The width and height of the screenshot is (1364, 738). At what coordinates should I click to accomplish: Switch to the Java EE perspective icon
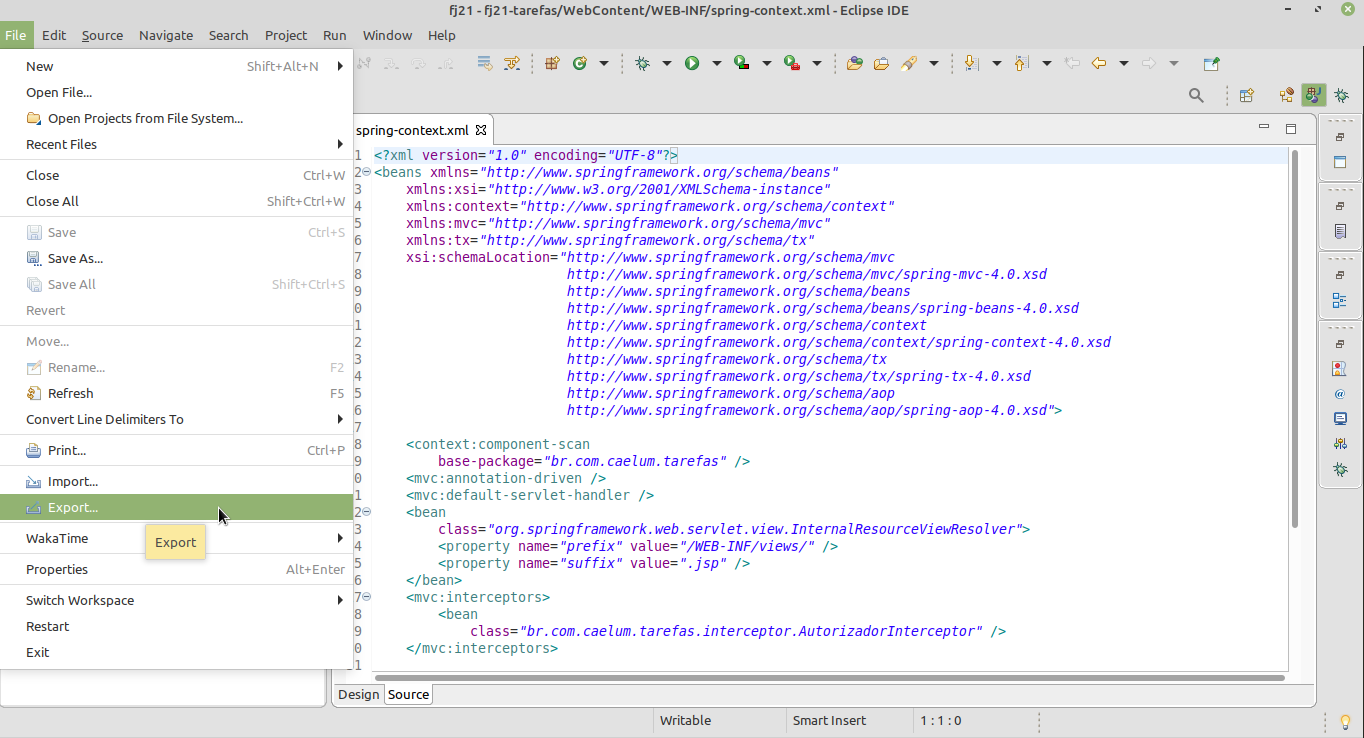(1314, 96)
